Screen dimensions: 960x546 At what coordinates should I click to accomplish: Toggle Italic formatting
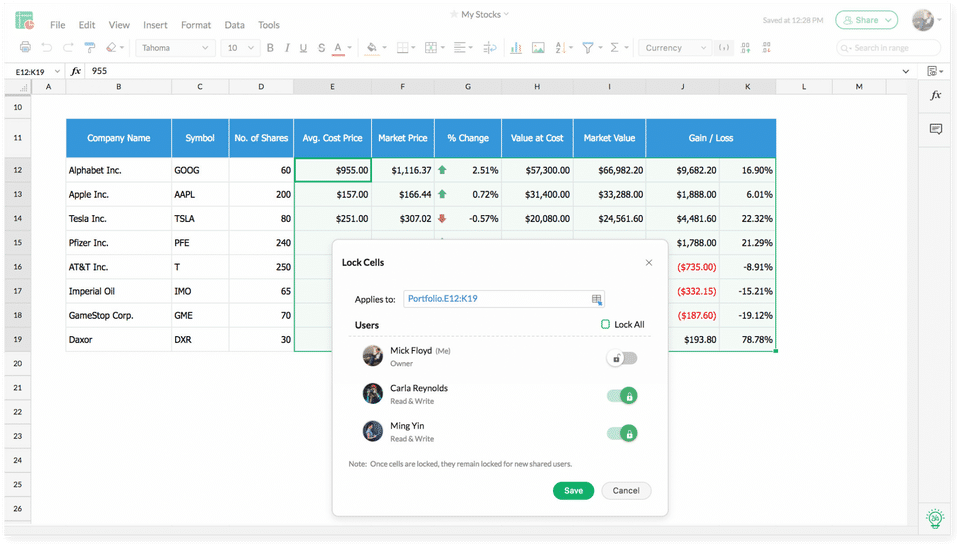pyautogui.click(x=287, y=48)
